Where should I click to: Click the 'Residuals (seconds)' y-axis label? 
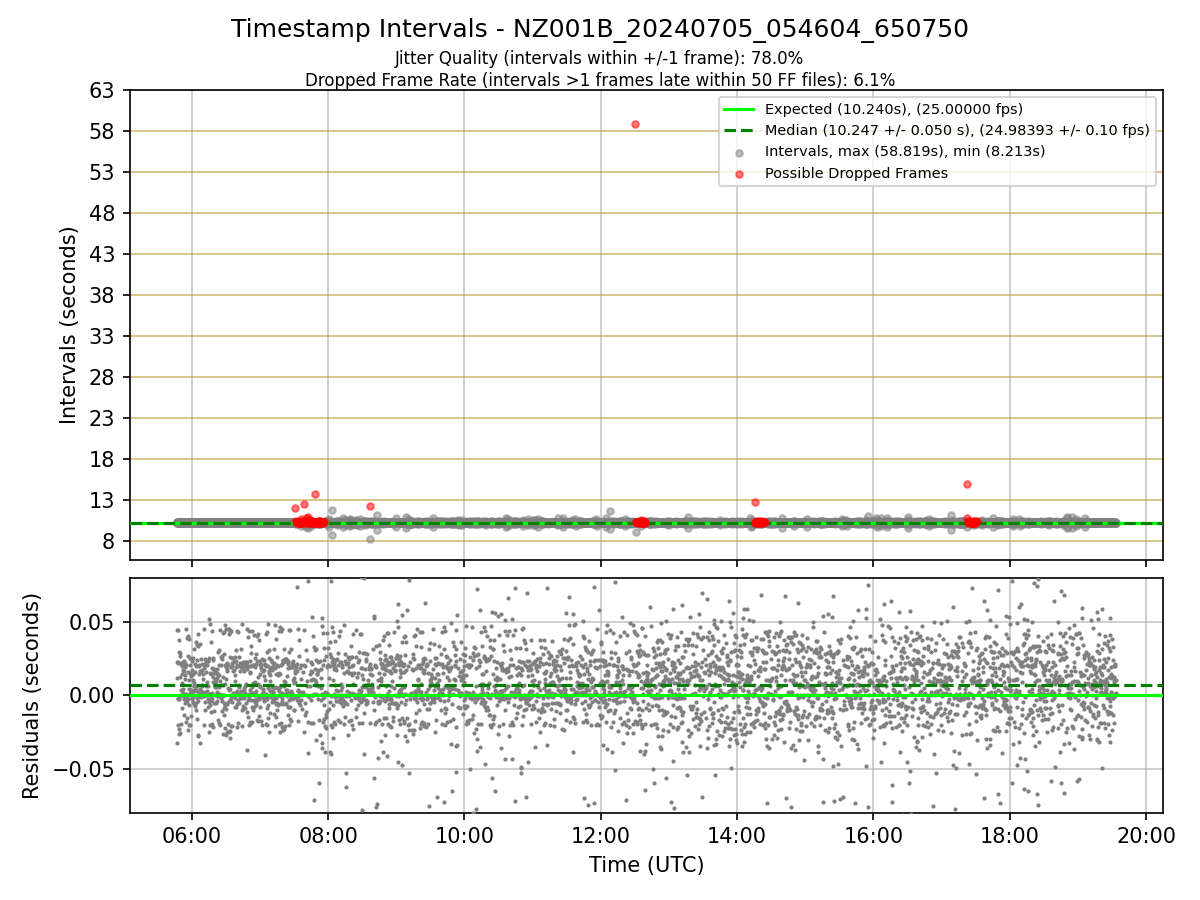32,696
